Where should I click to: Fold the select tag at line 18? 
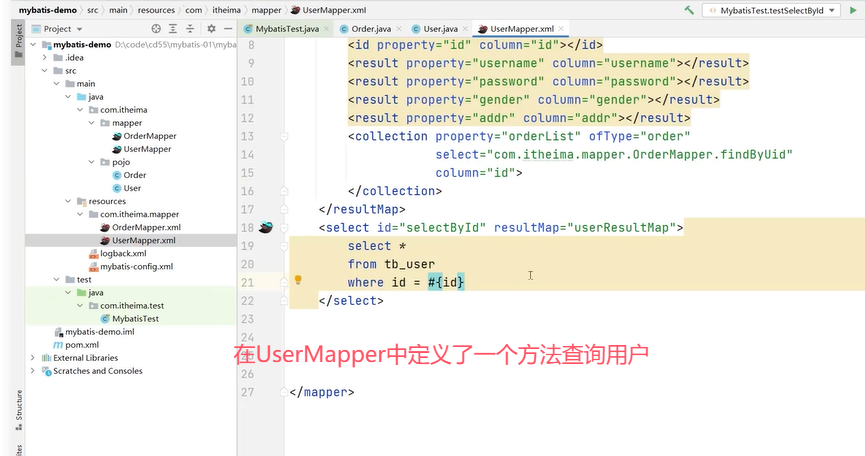click(x=284, y=228)
